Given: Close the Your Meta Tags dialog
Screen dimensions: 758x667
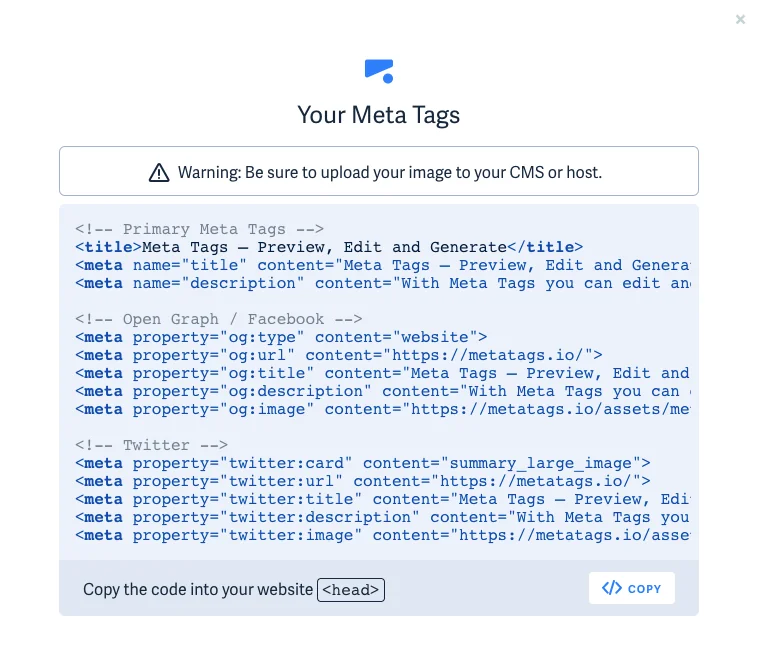Looking at the screenshot, I should (740, 19).
